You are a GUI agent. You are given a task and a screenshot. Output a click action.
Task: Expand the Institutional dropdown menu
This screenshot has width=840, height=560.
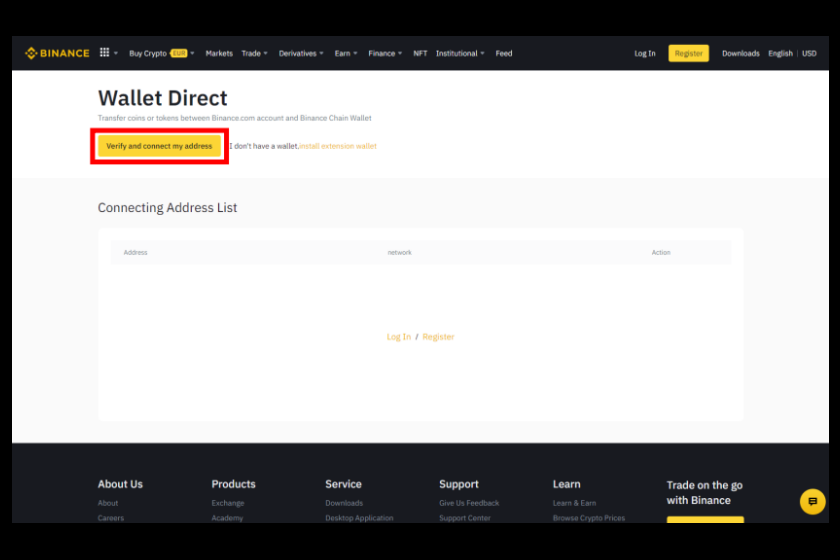[460, 53]
